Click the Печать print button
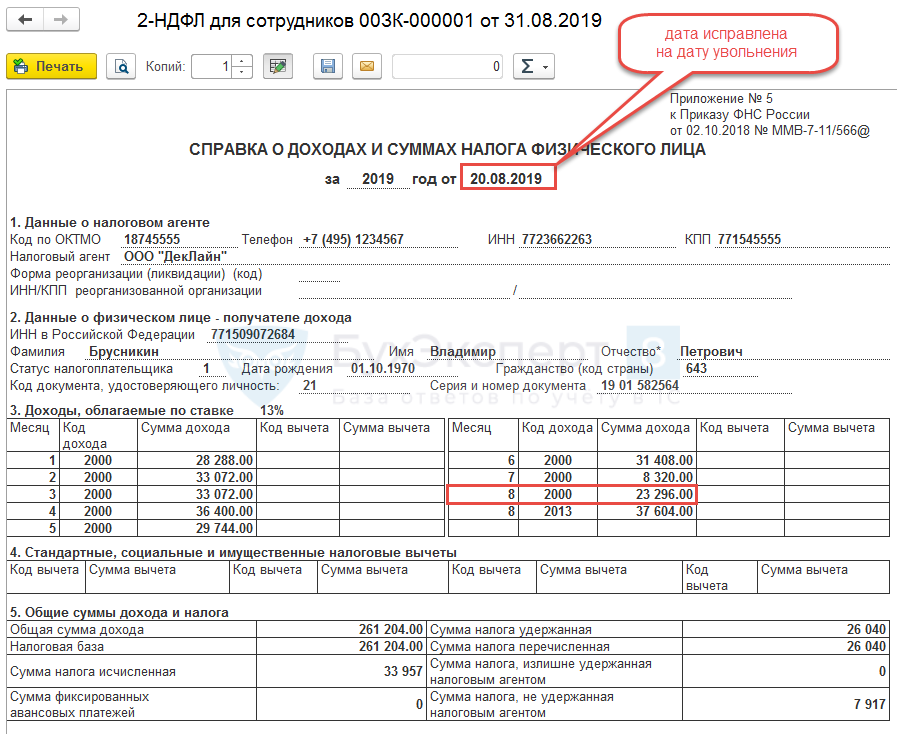Image resolution: width=897 pixels, height=734 pixels. (51, 66)
